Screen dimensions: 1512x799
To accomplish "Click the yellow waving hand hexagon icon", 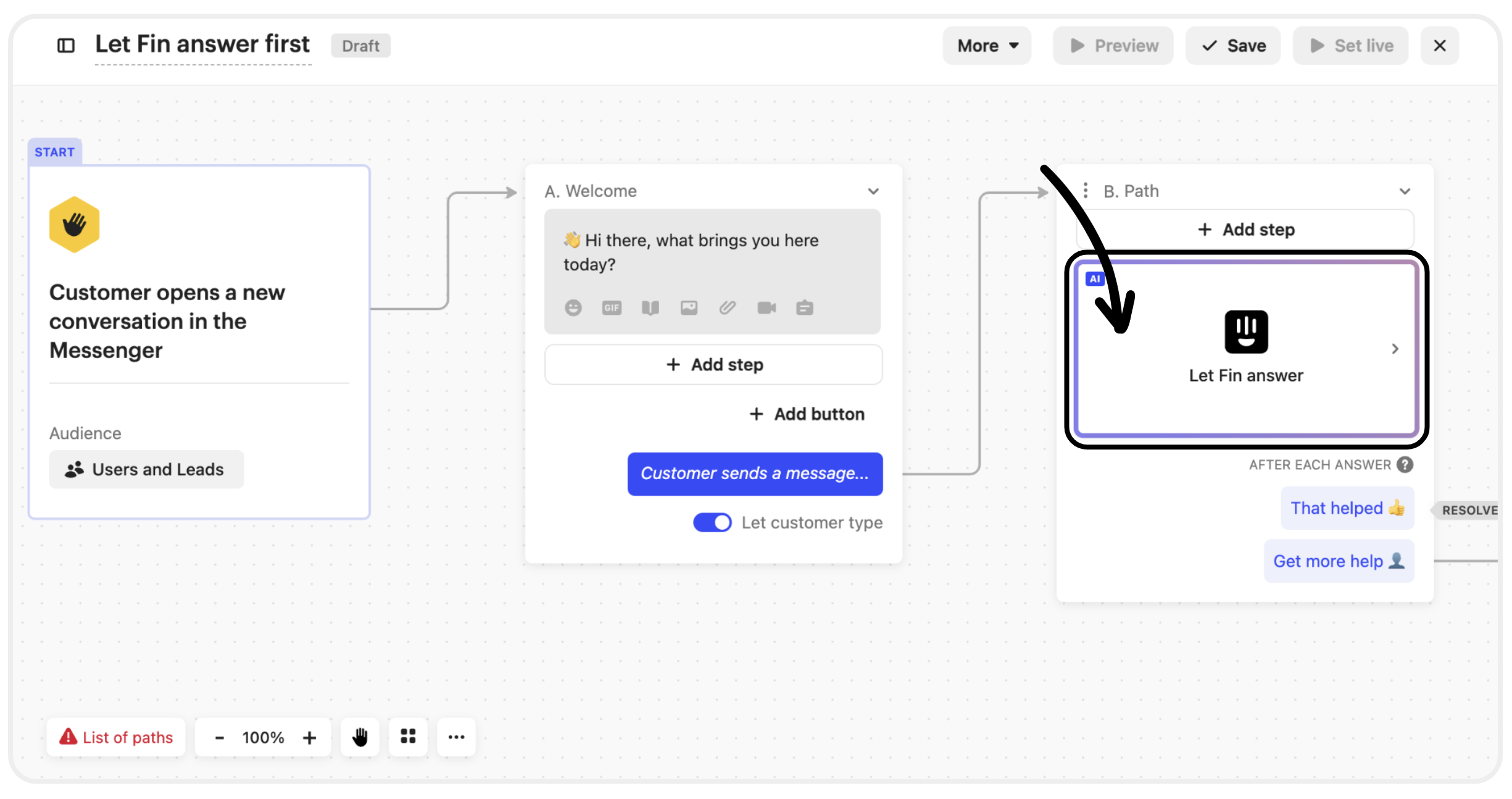I will [x=75, y=224].
